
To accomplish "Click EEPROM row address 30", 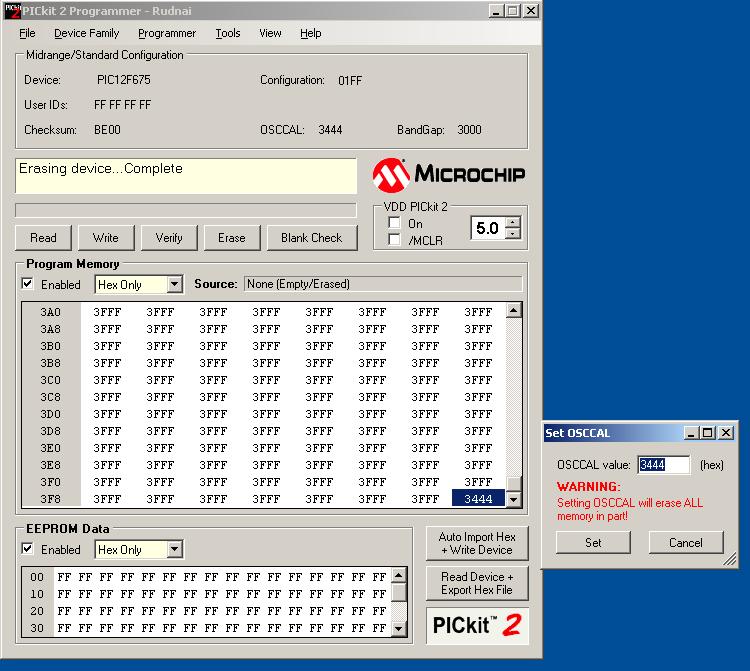I will 37,628.
